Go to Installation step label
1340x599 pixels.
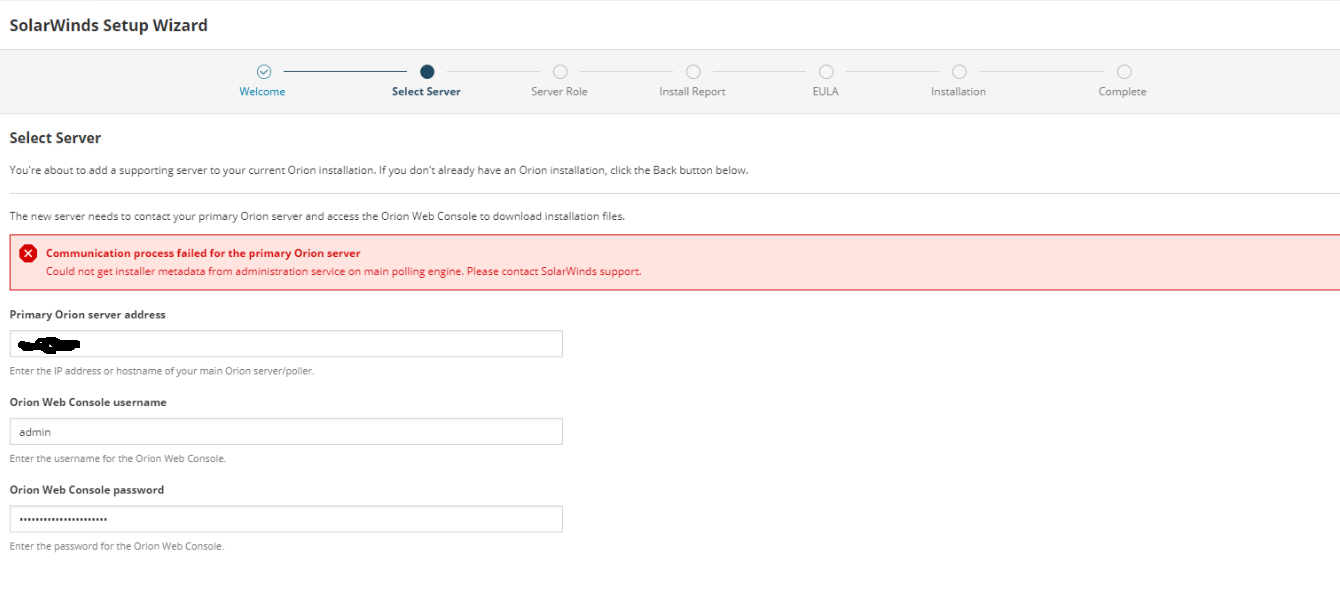pyautogui.click(x=958, y=92)
